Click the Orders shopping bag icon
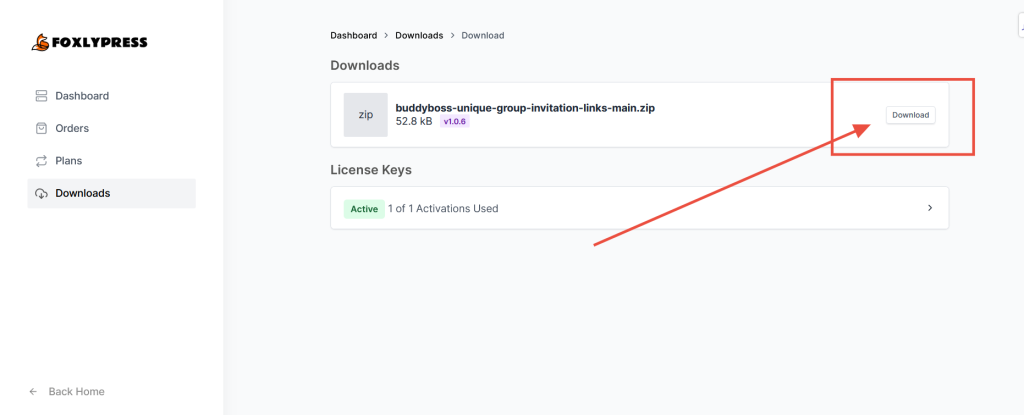Image resolution: width=1024 pixels, height=415 pixels. point(41,128)
